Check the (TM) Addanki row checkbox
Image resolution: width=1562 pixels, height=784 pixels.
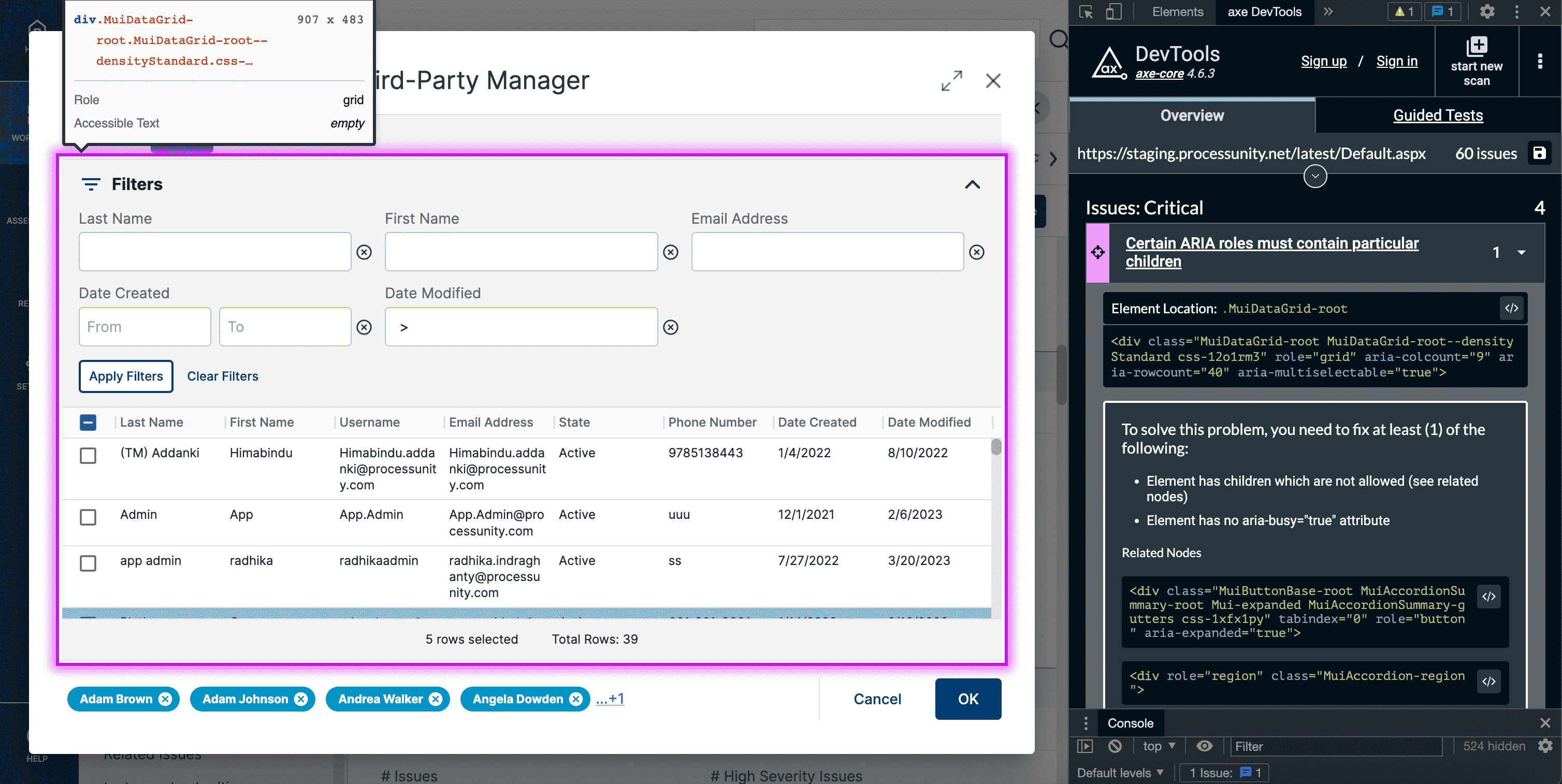click(x=88, y=455)
